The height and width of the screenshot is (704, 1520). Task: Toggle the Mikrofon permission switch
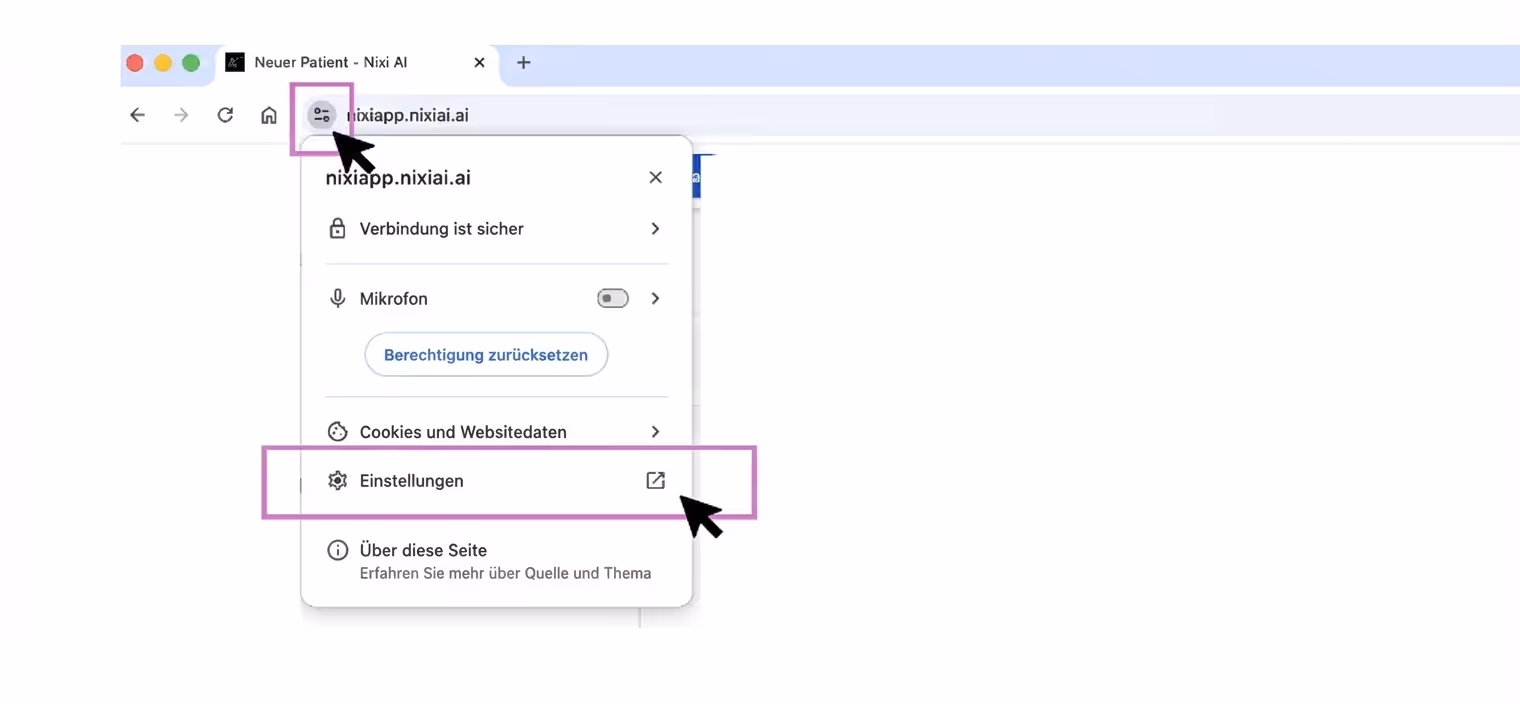611,298
